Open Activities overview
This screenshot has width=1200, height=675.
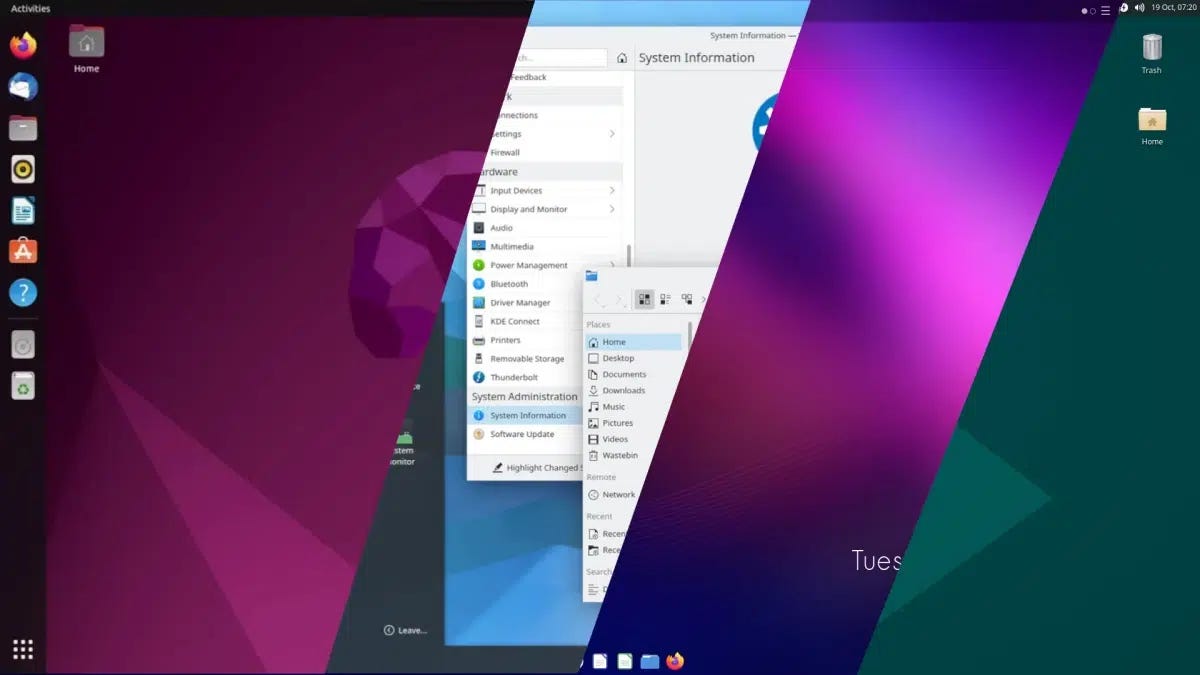pyautogui.click(x=30, y=8)
